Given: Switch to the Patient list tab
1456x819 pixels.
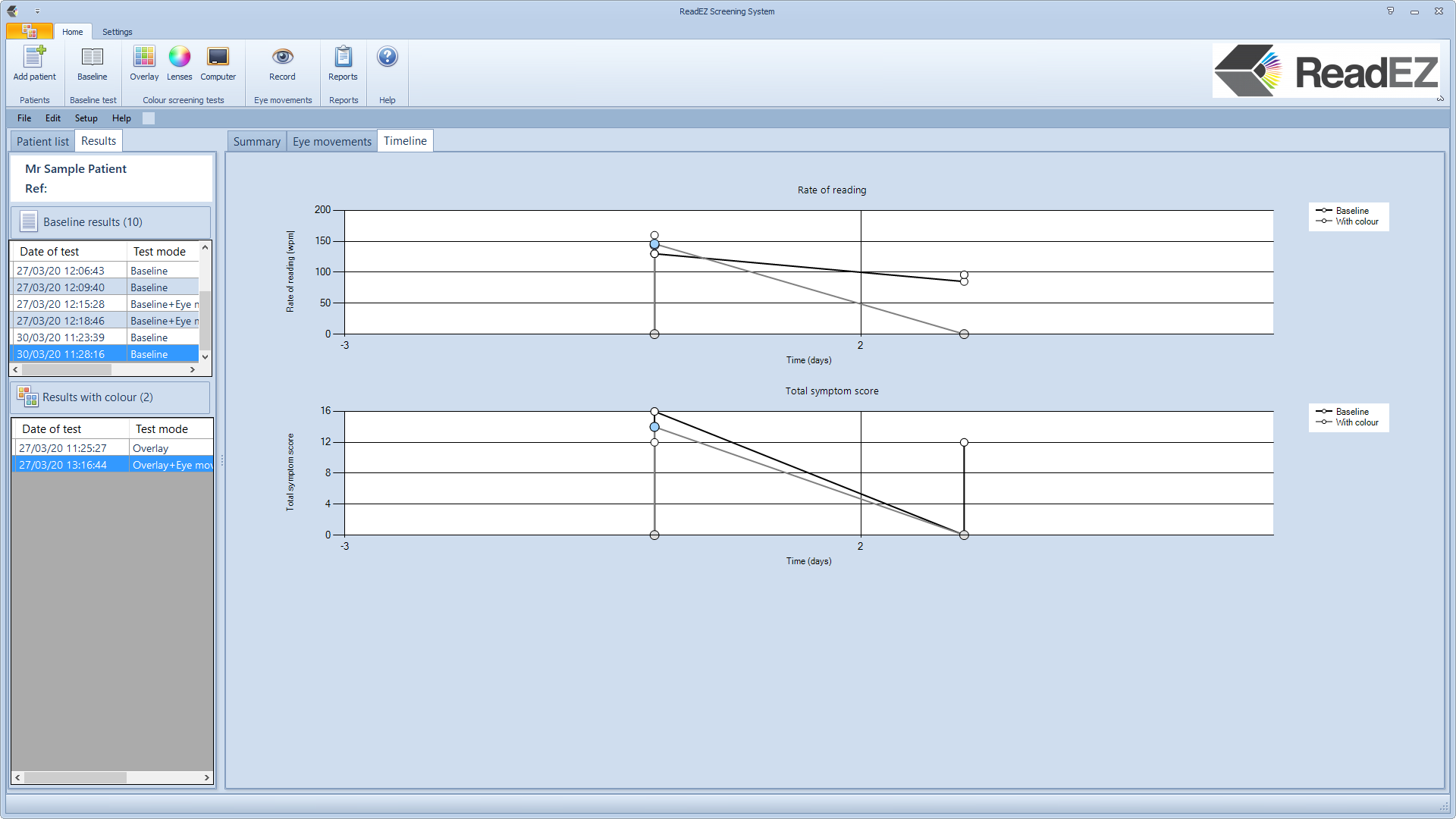Looking at the screenshot, I should (x=42, y=142).
